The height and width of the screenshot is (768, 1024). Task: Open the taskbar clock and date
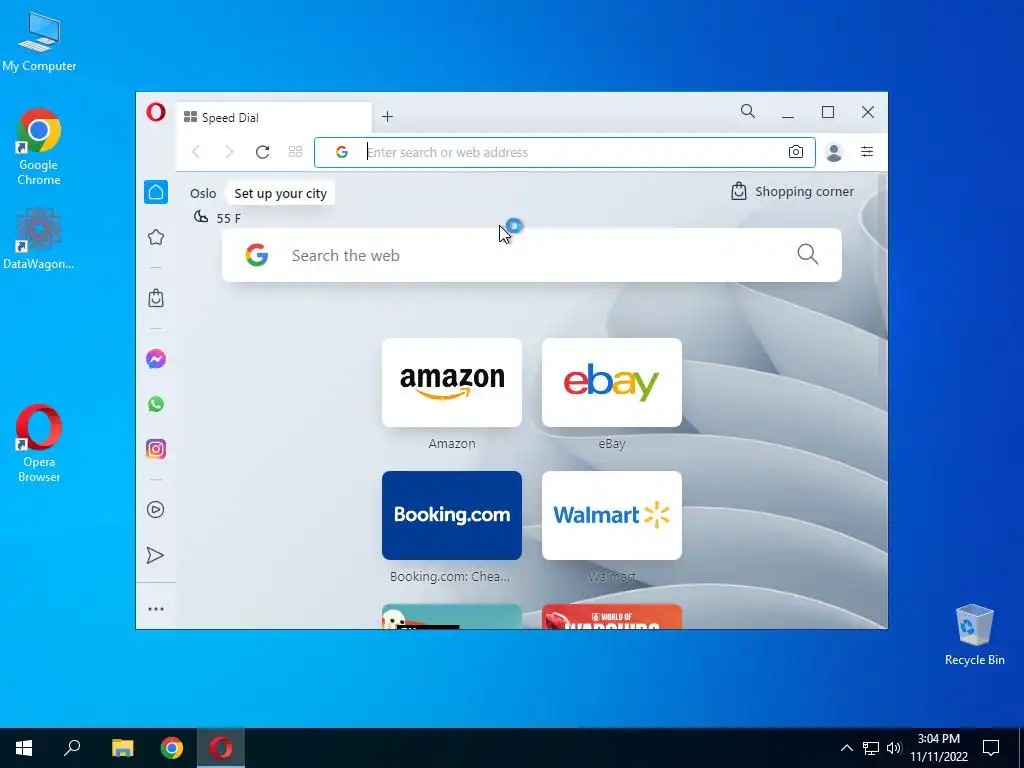pos(939,748)
